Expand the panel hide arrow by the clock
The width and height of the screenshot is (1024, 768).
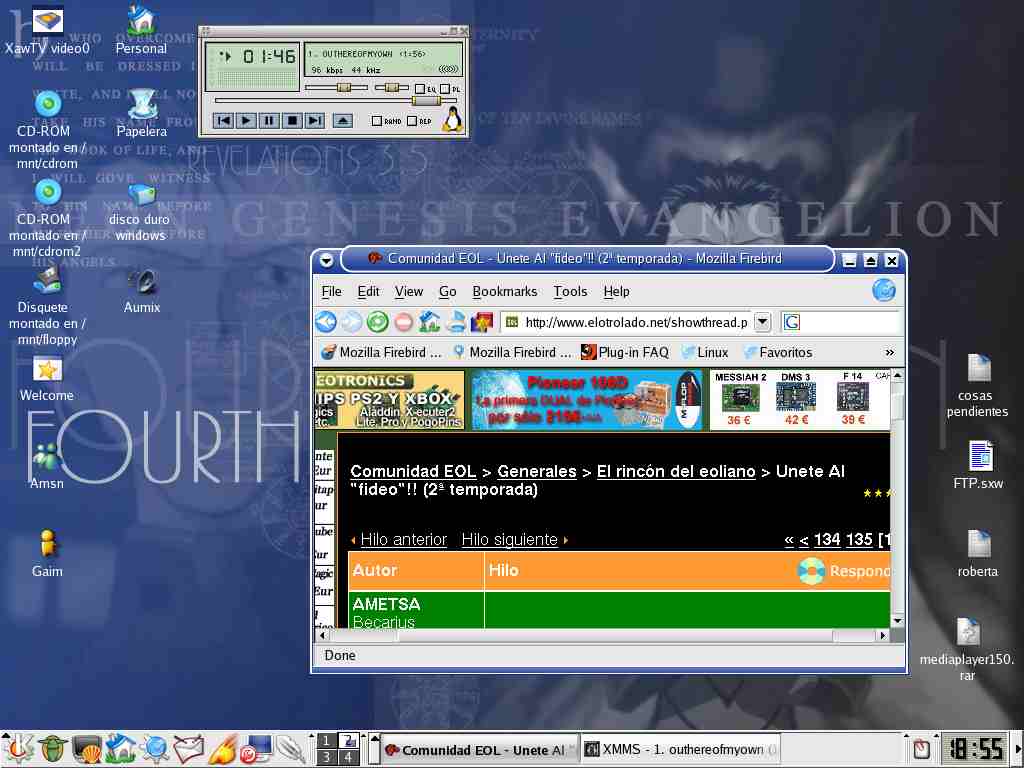point(1017,750)
